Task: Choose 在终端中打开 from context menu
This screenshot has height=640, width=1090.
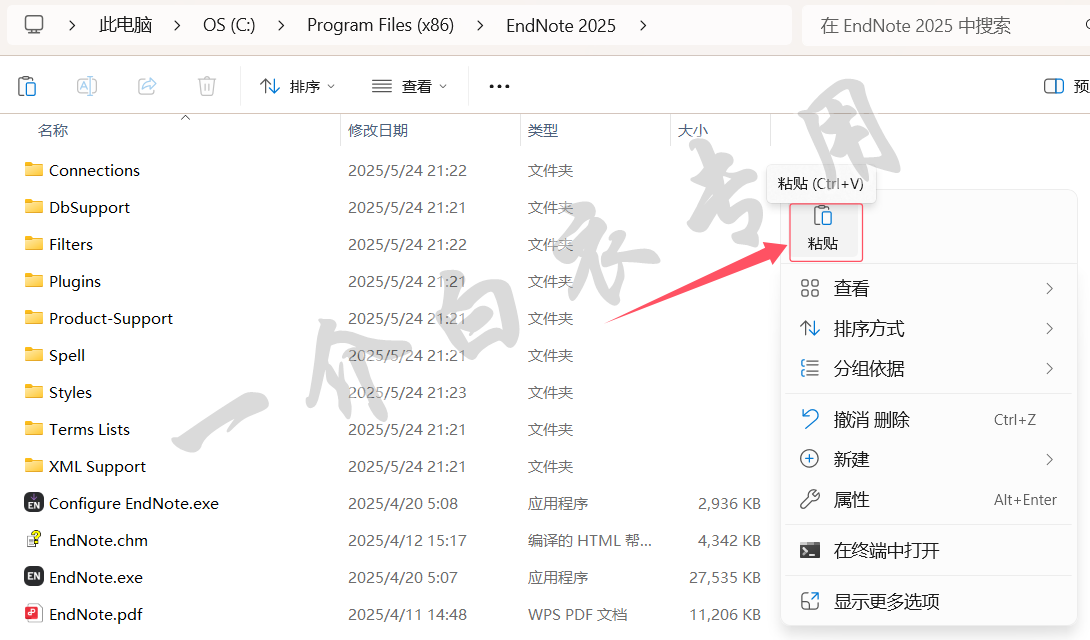Action: tap(886, 550)
